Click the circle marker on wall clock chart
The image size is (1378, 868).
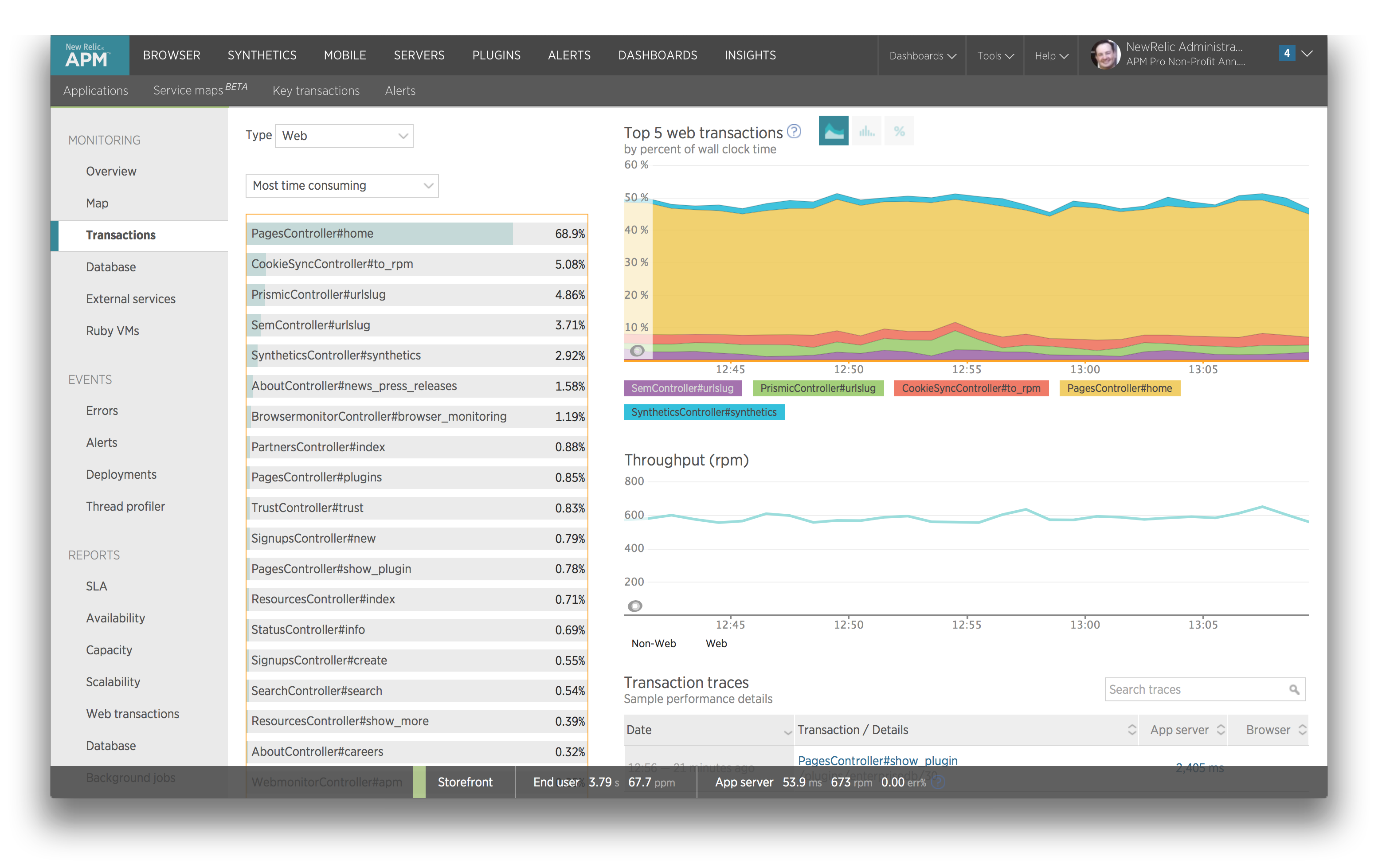point(637,351)
